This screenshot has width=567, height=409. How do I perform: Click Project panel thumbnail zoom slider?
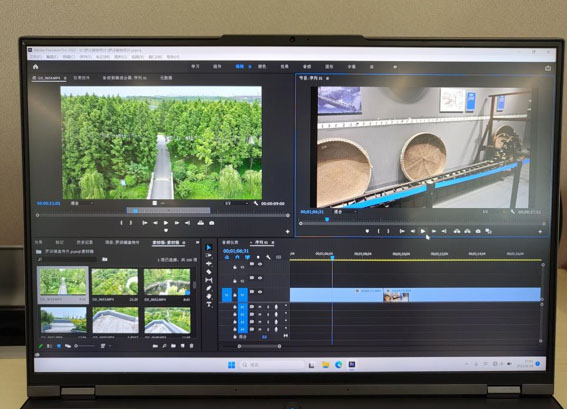(85, 346)
